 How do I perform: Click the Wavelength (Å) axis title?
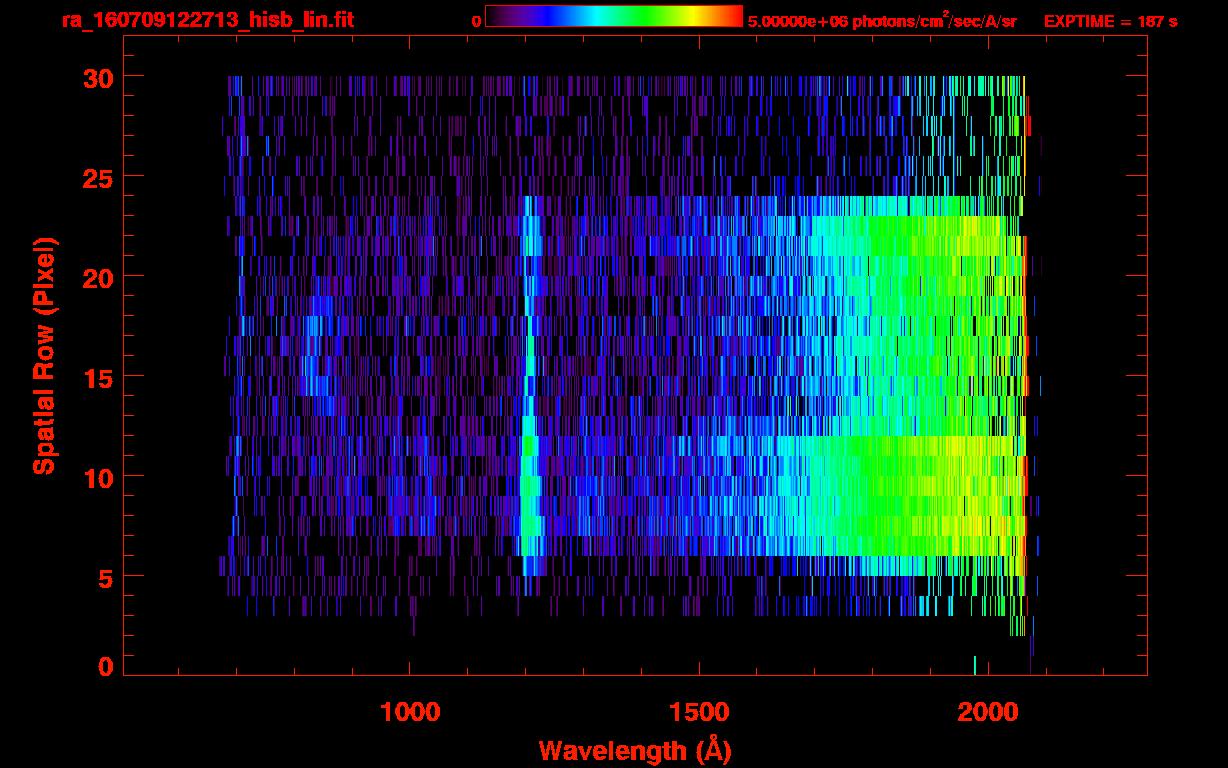tap(632, 750)
